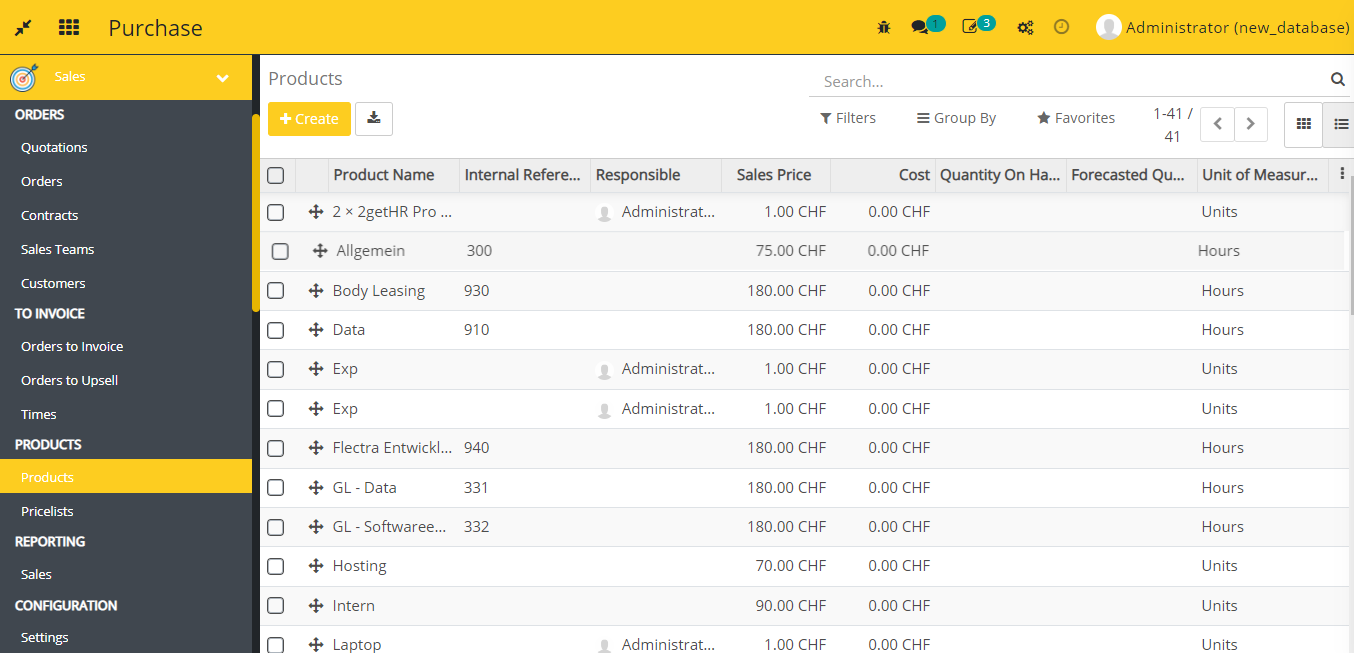Image resolution: width=1354 pixels, height=653 pixels.
Task: Open Pricelists in the sidebar
Action: point(47,511)
